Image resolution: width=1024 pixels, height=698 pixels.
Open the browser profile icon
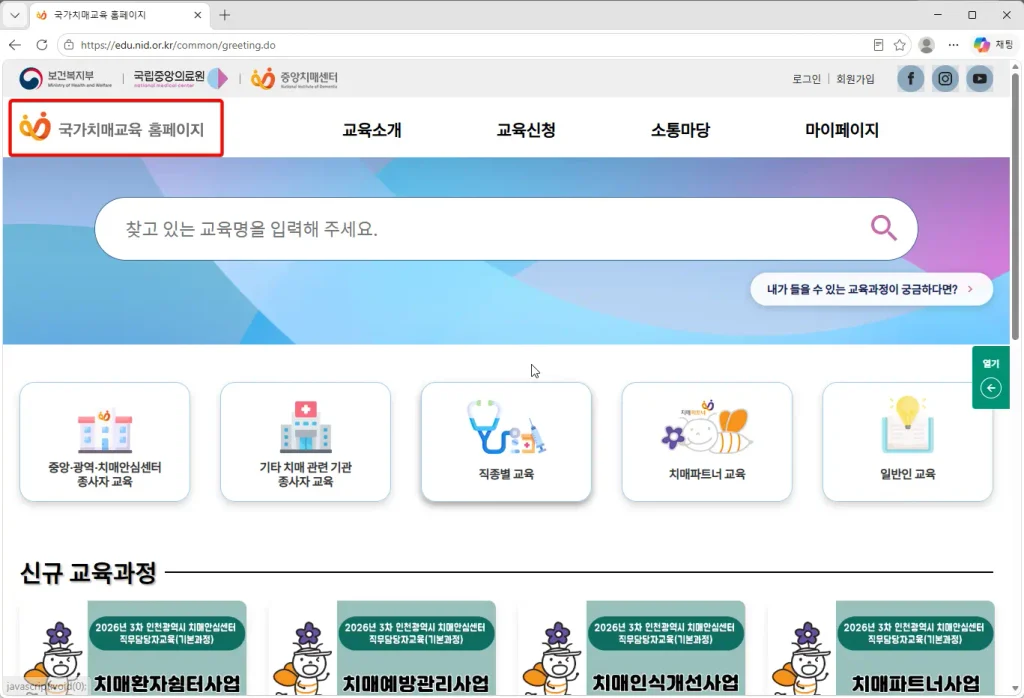[x=926, y=45]
